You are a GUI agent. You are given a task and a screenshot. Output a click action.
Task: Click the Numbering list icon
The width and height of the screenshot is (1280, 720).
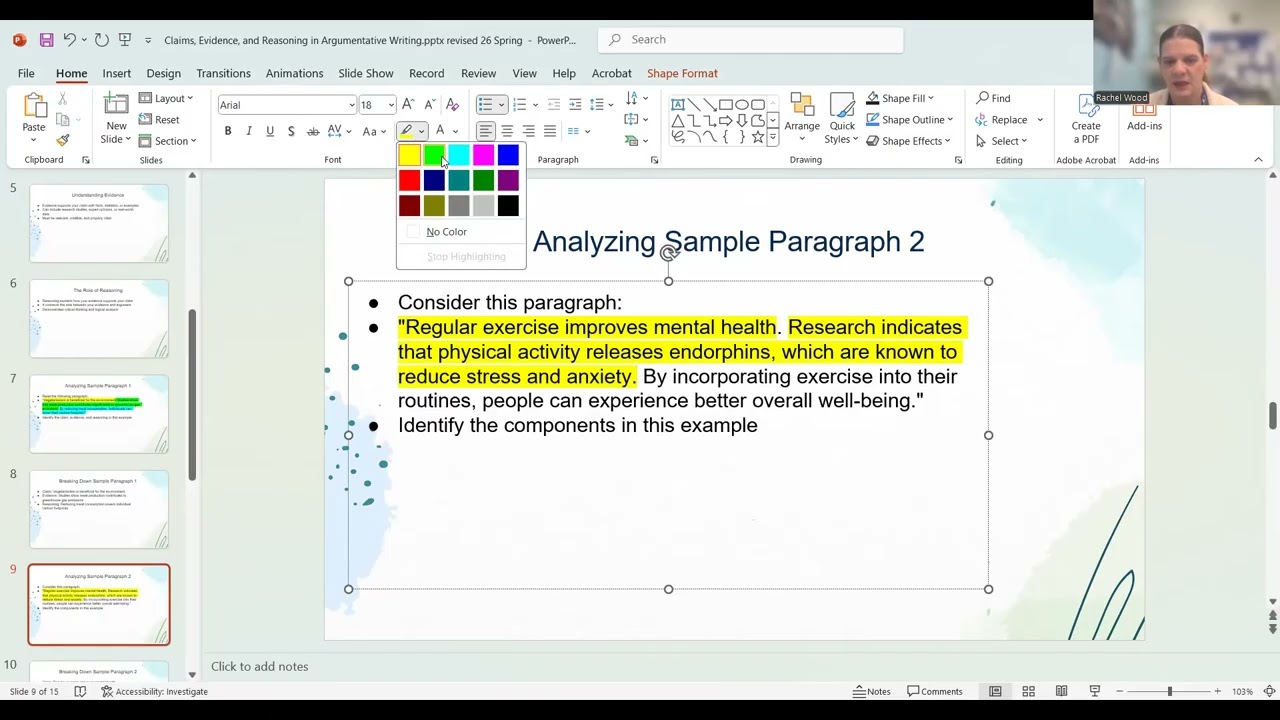[x=519, y=105]
